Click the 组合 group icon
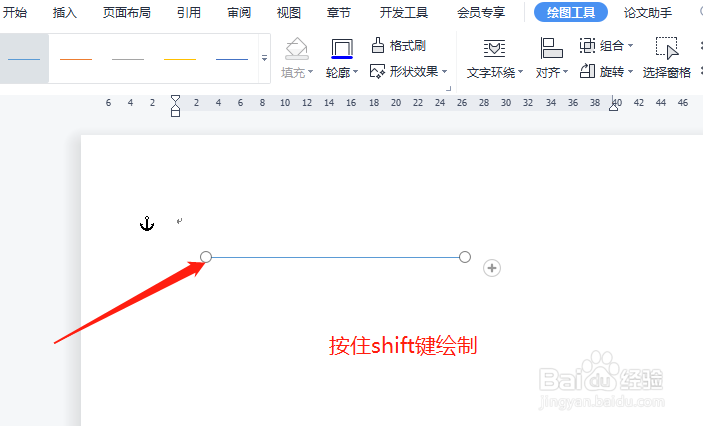The height and width of the screenshot is (426, 703). pyautogui.click(x=587, y=45)
